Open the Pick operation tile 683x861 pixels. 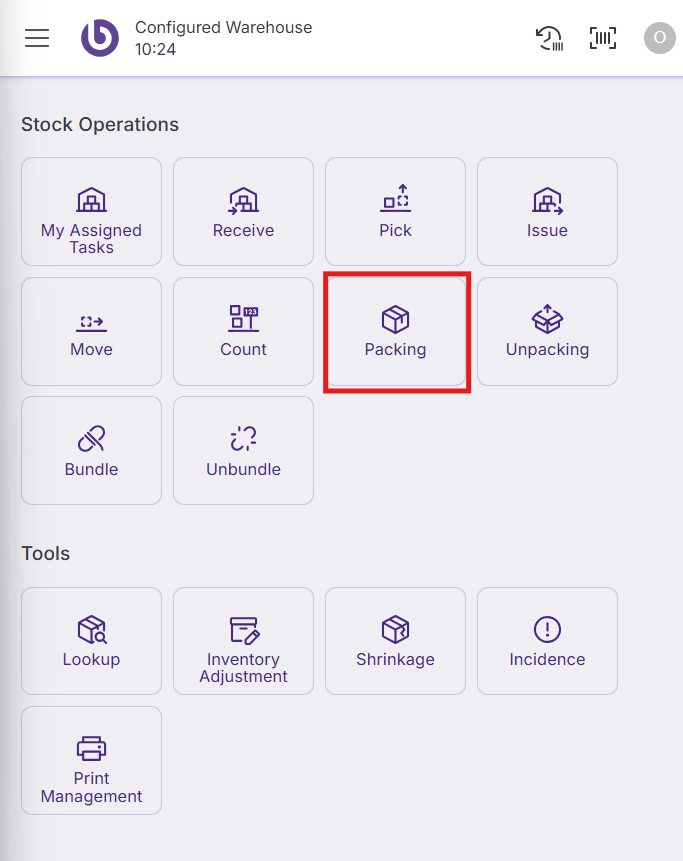click(395, 211)
